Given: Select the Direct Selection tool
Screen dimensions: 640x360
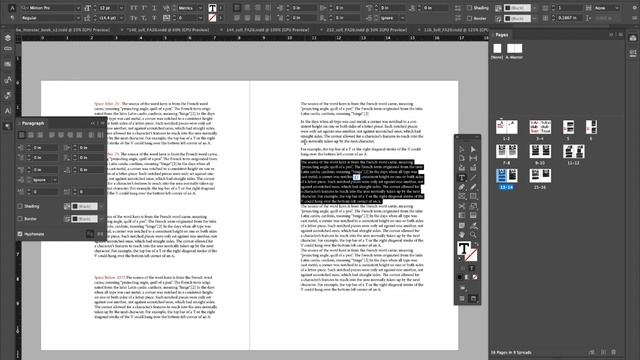Looking at the screenshot, I should (473, 149).
